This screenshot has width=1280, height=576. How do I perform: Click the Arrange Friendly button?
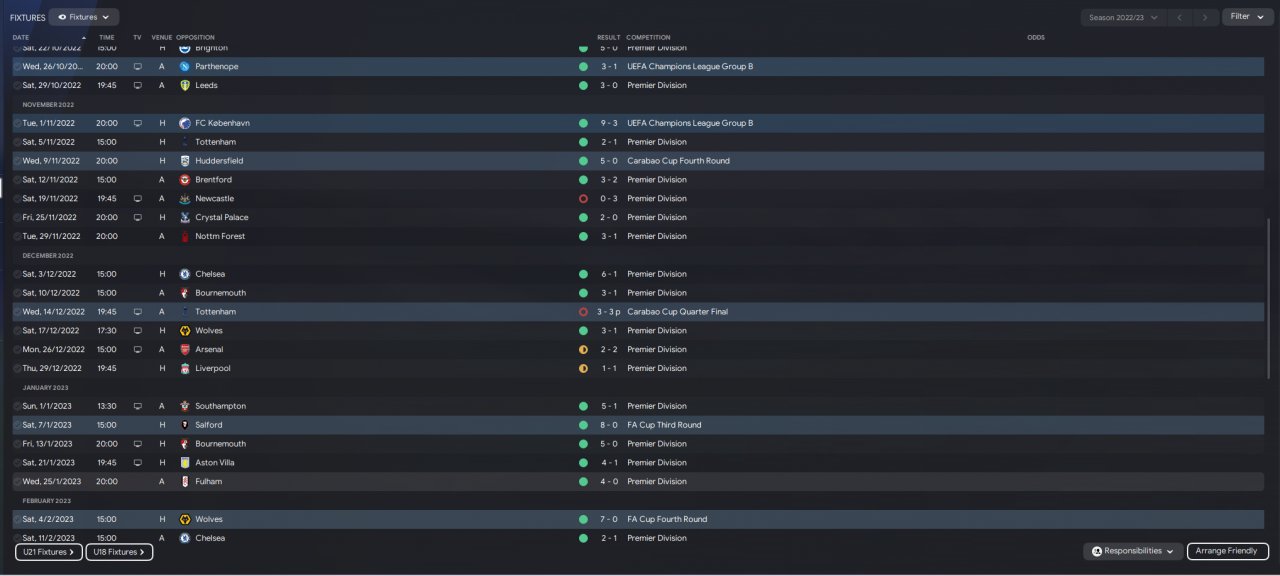(1227, 551)
